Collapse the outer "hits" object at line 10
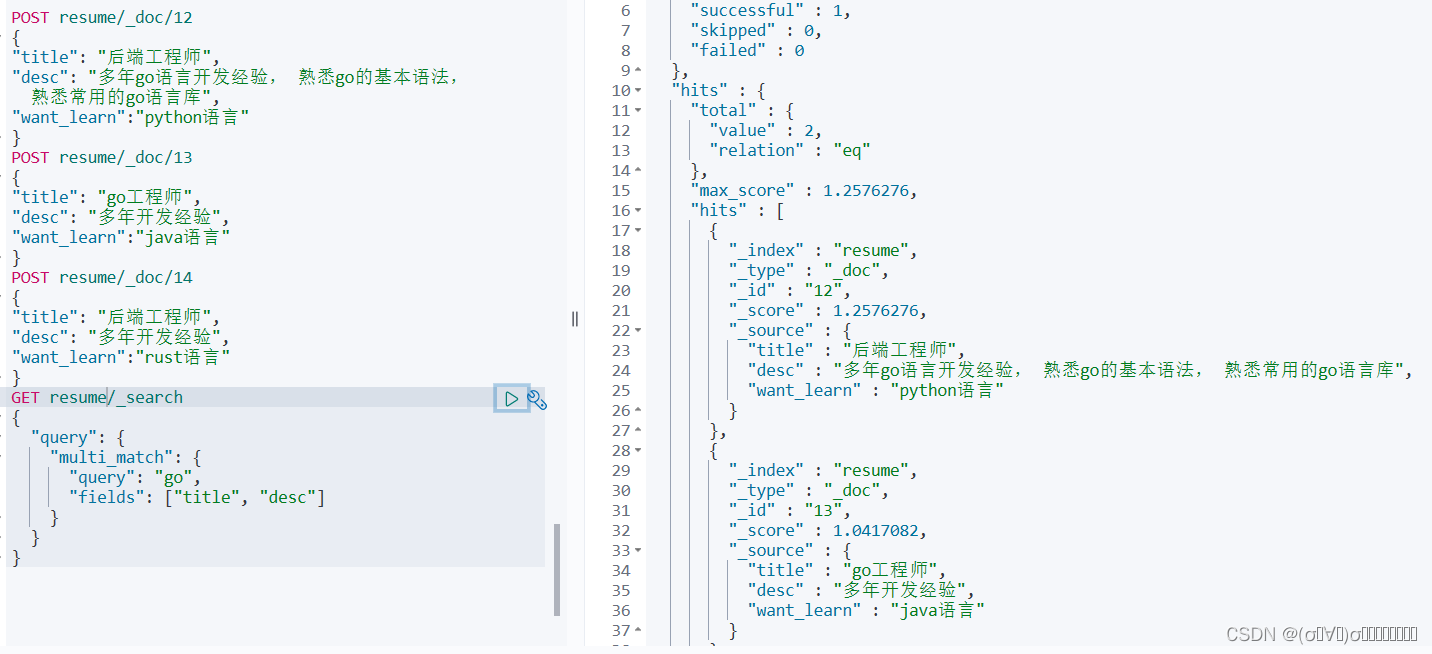 (640, 91)
